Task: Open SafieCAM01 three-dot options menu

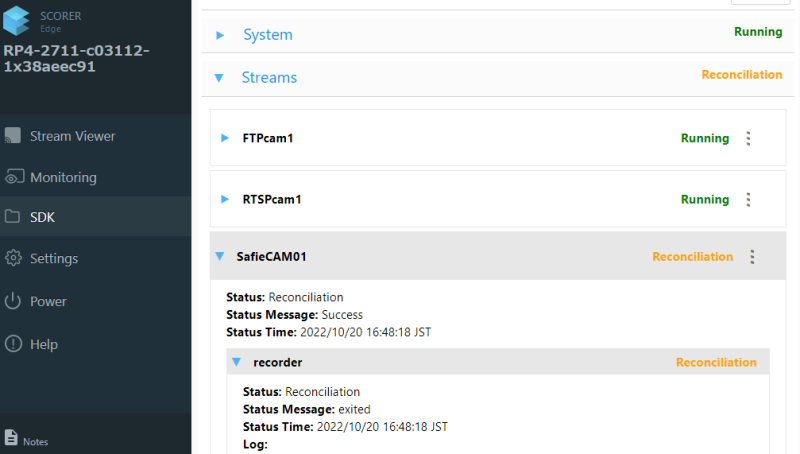Action: point(752,257)
